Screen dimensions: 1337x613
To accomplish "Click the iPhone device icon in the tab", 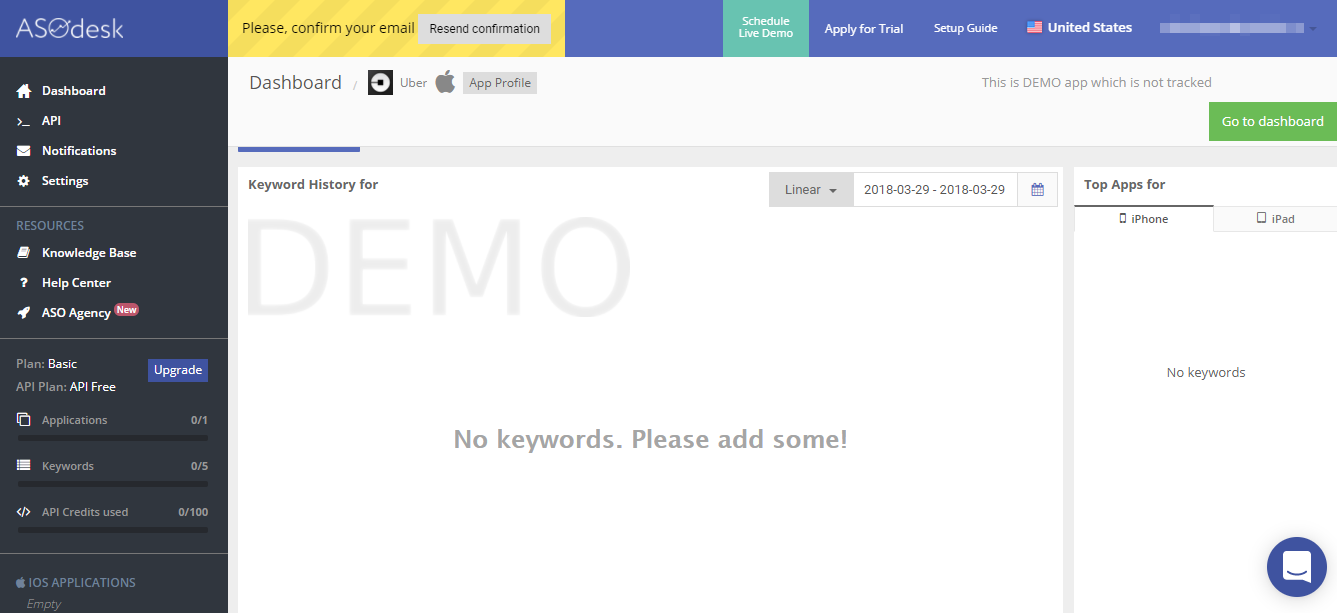I will click(1123, 218).
